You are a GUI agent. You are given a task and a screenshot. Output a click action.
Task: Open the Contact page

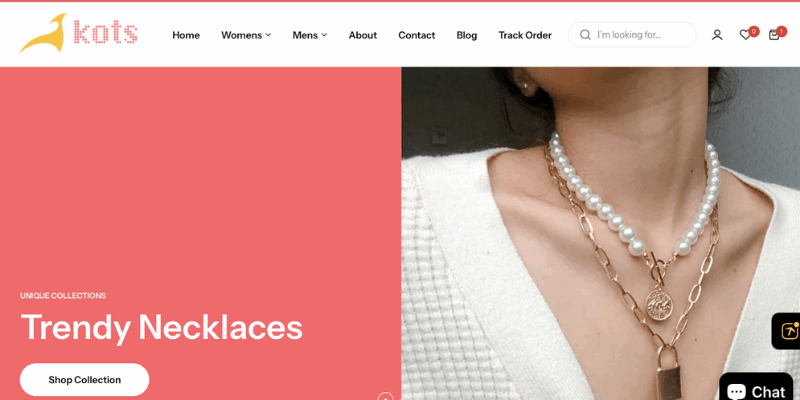coord(416,35)
